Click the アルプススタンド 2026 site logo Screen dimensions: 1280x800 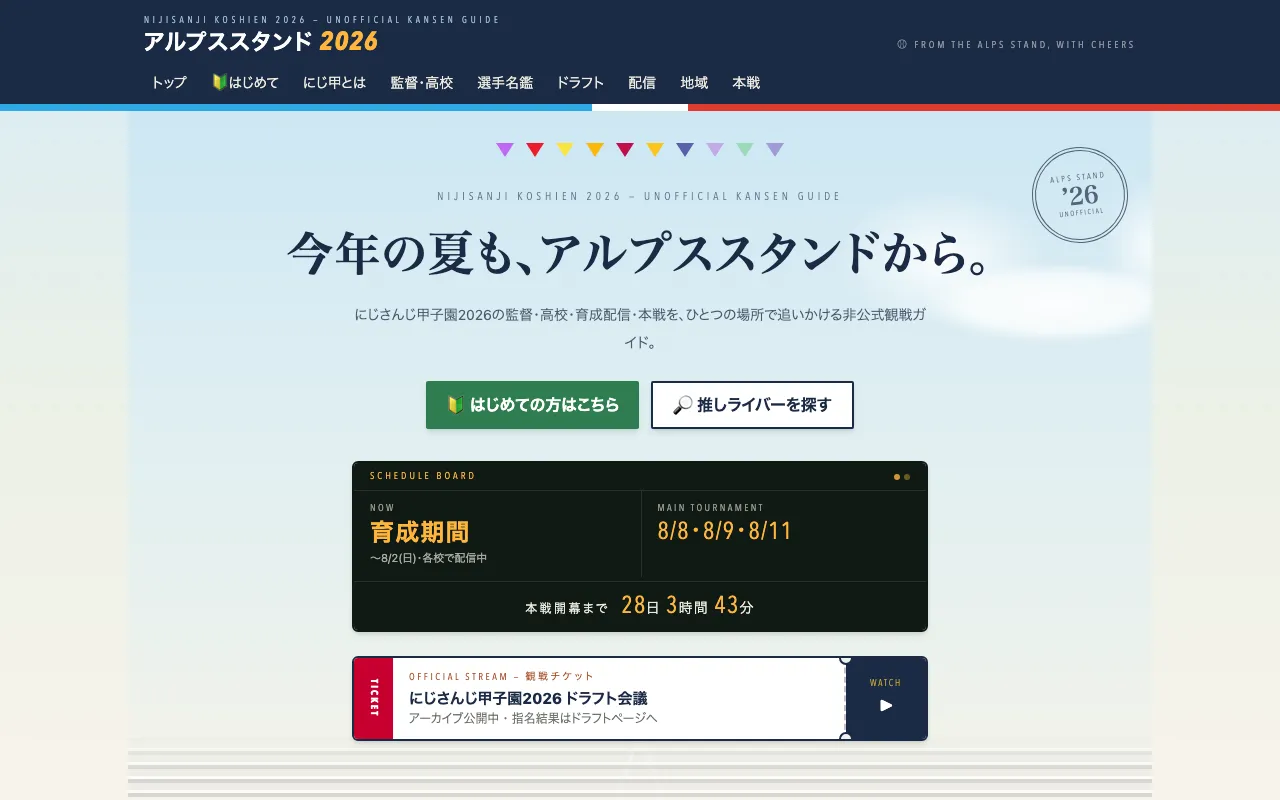[x=261, y=41]
